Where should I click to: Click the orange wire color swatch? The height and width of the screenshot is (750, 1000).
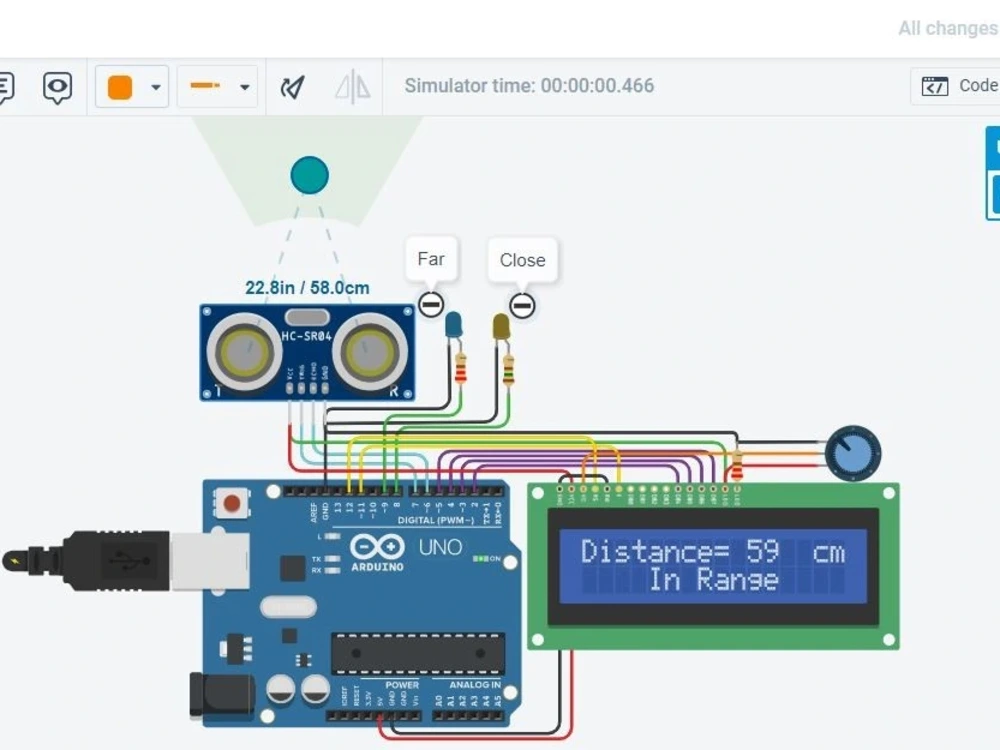[121, 87]
